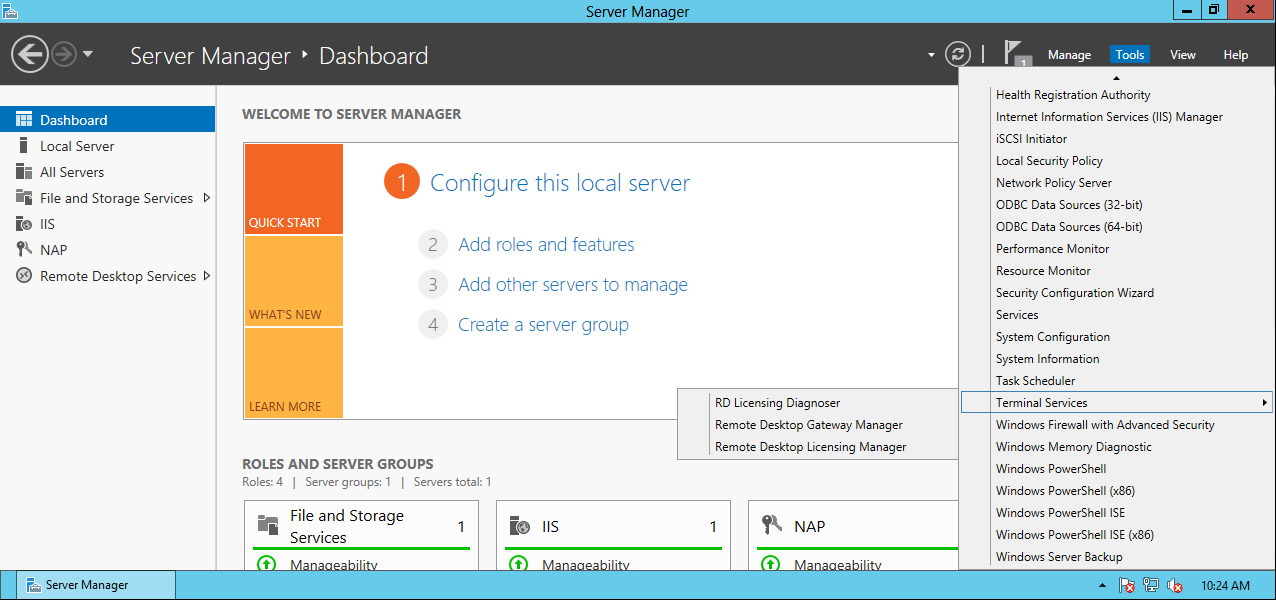Open the Manage menu
The height and width of the screenshot is (600, 1276).
1069,54
